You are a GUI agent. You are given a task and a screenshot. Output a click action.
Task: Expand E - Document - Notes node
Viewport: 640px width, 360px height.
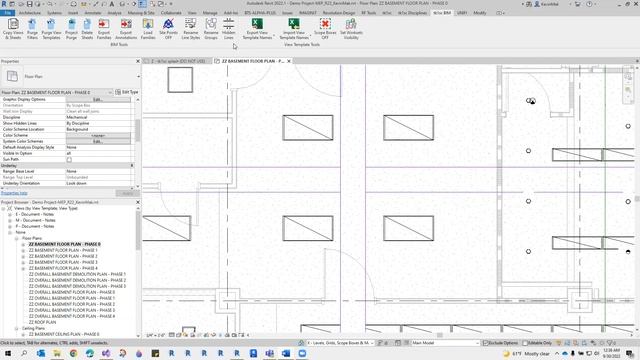point(10,214)
